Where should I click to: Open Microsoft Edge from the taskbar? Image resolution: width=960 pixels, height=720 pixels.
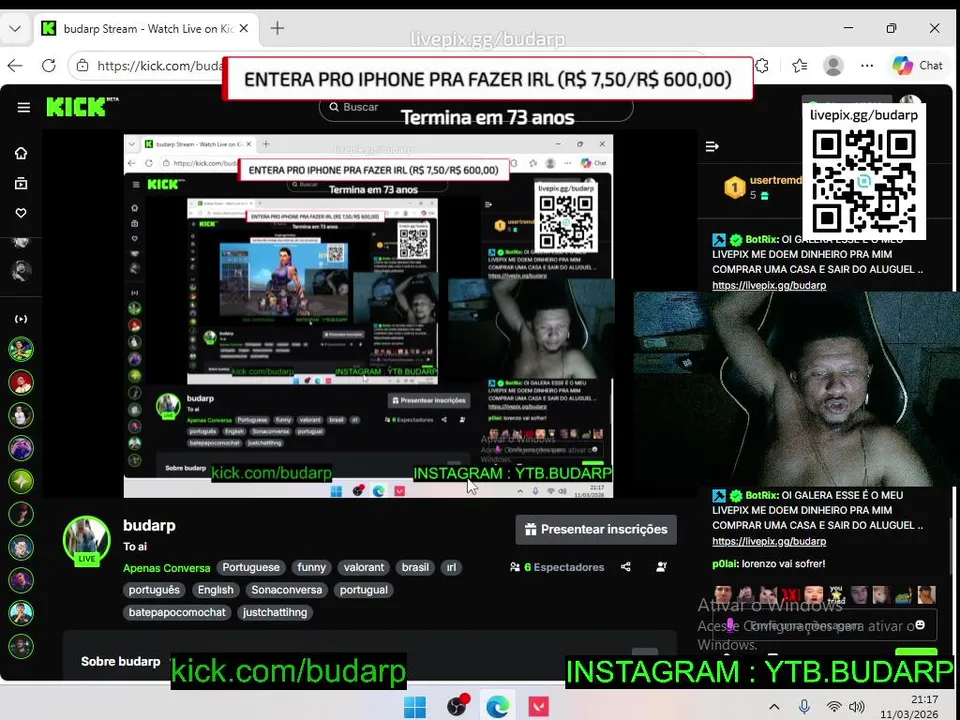[498, 707]
